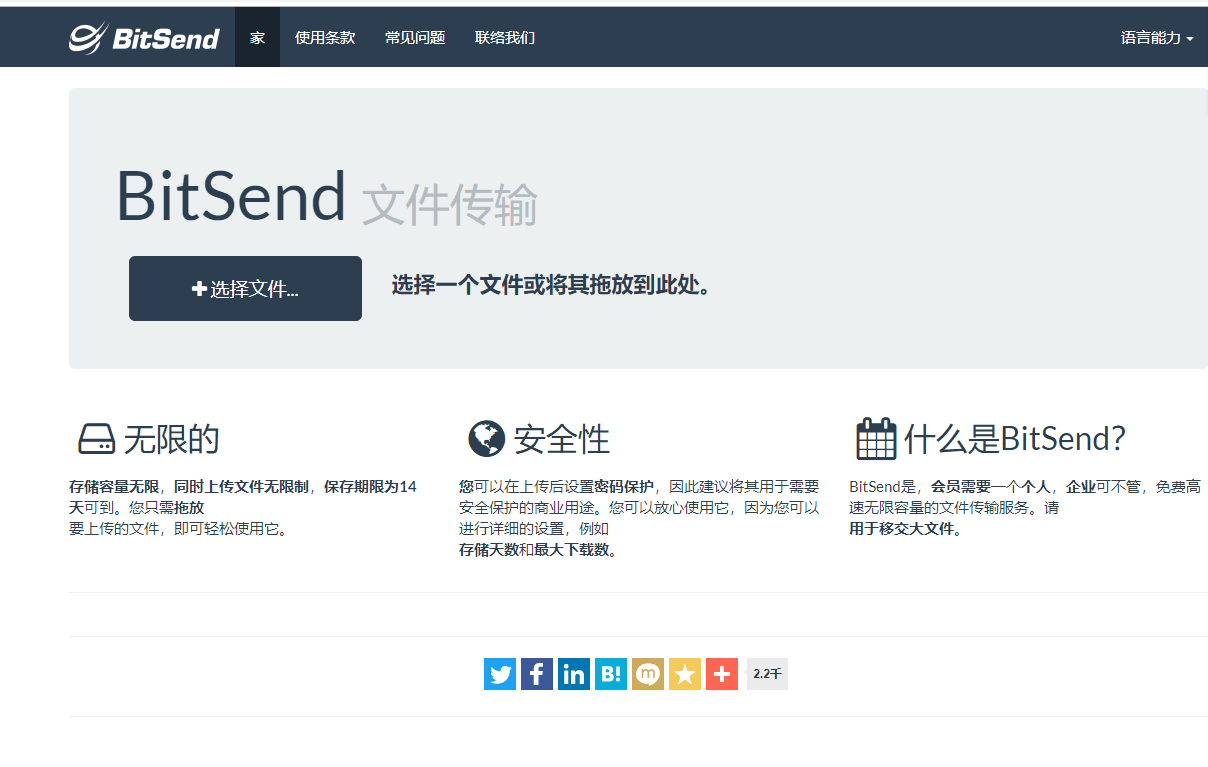Click the Hatena Bookmark B! icon

[x=611, y=674]
